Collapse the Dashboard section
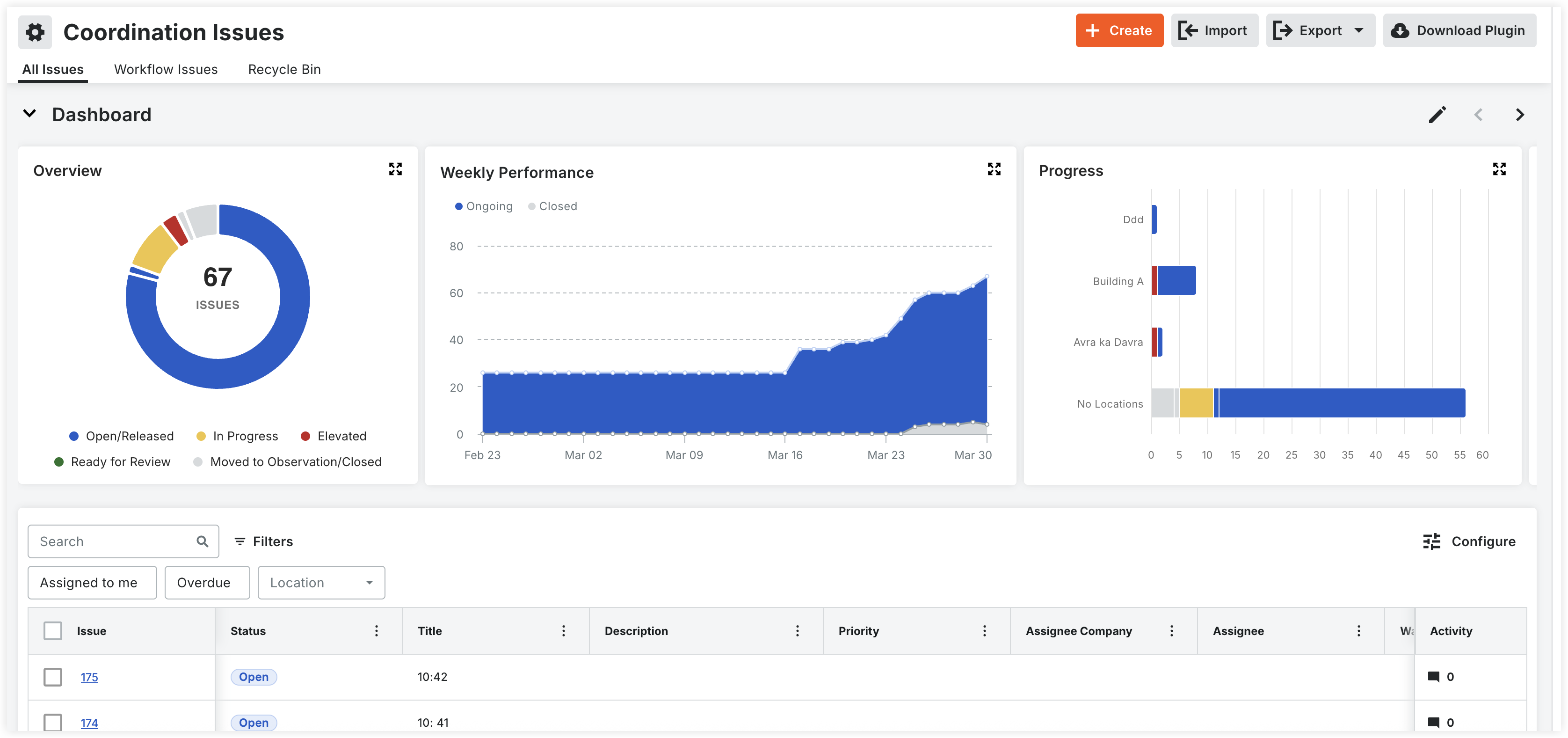 29,114
